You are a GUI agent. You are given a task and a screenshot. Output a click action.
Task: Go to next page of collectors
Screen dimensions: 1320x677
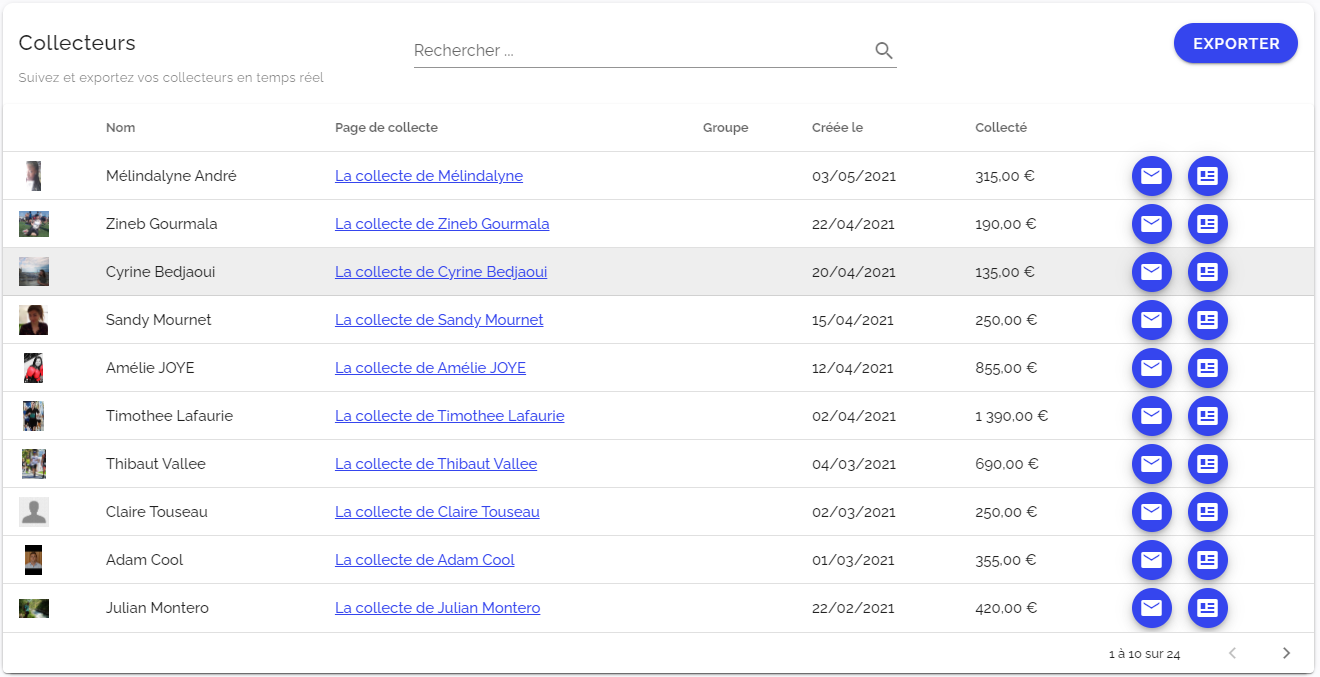click(x=1286, y=653)
